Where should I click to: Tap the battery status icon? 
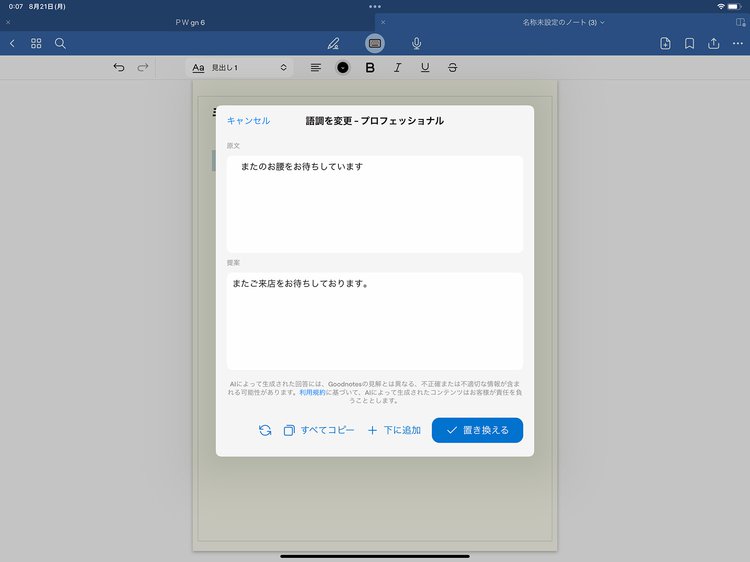(735, 7)
